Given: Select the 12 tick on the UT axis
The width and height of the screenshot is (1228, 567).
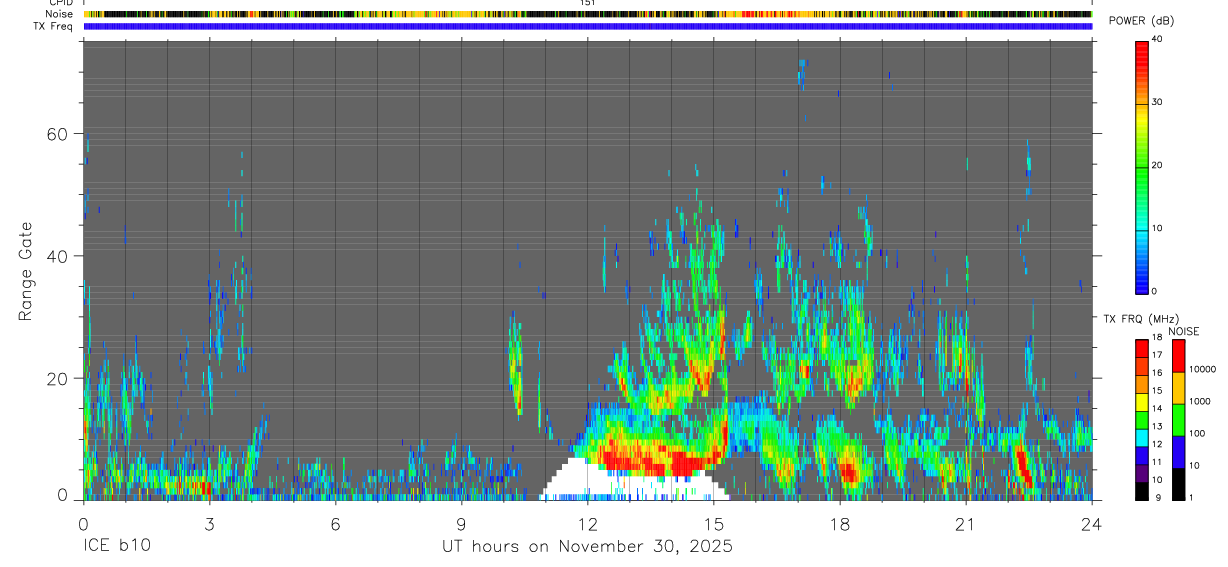Looking at the screenshot, I should pyautogui.click(x=587, y=522).
